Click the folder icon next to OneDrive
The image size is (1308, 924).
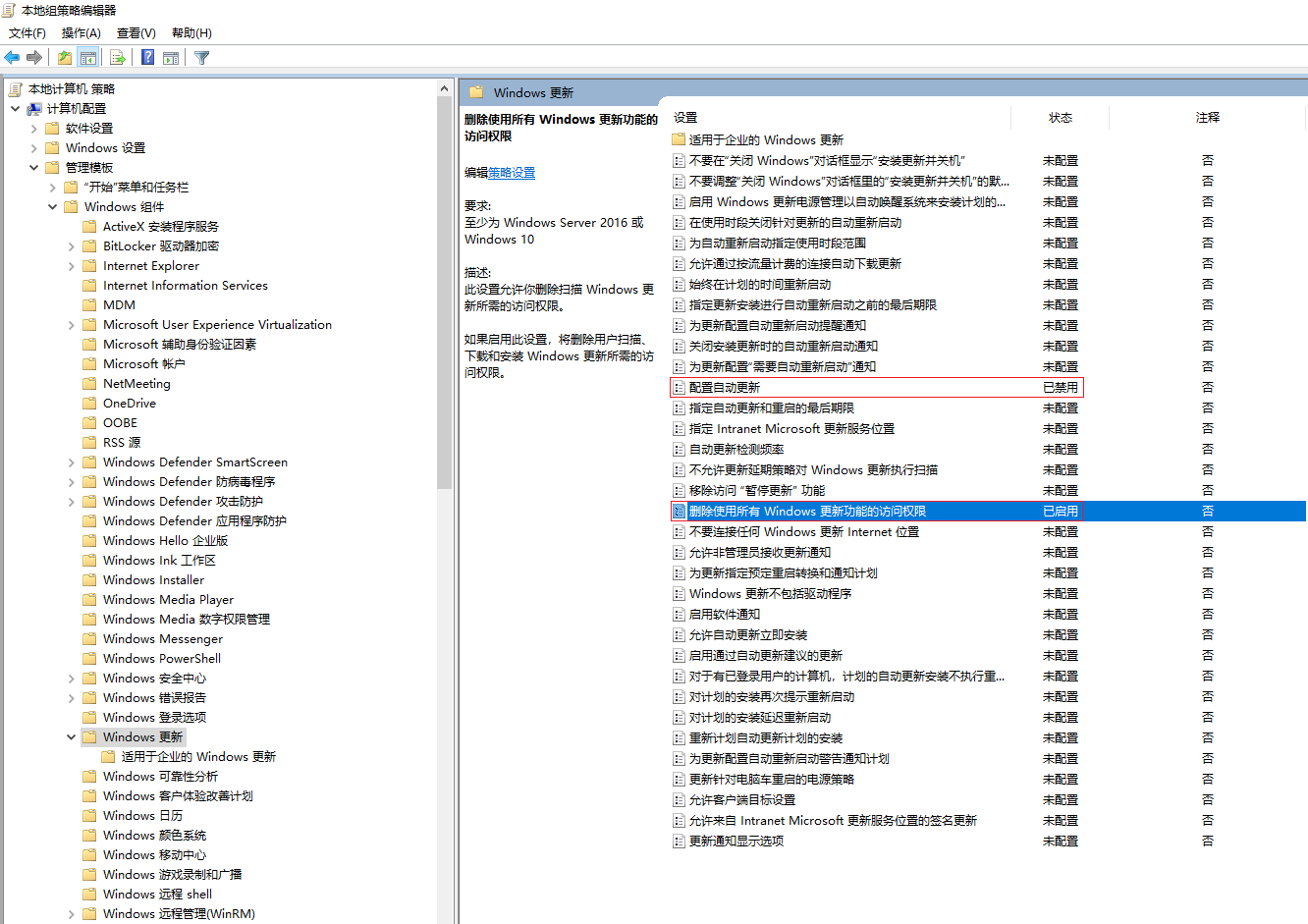point(90,404)
